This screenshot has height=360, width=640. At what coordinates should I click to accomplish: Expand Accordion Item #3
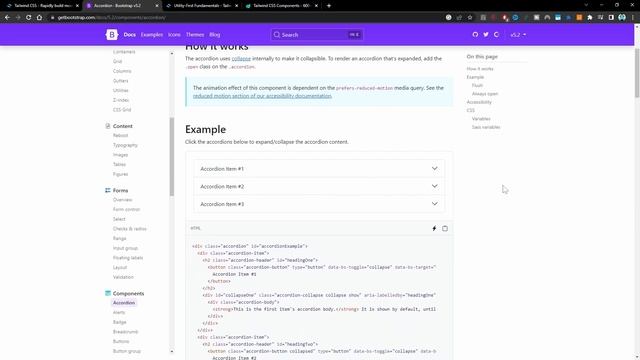[319, 204]
